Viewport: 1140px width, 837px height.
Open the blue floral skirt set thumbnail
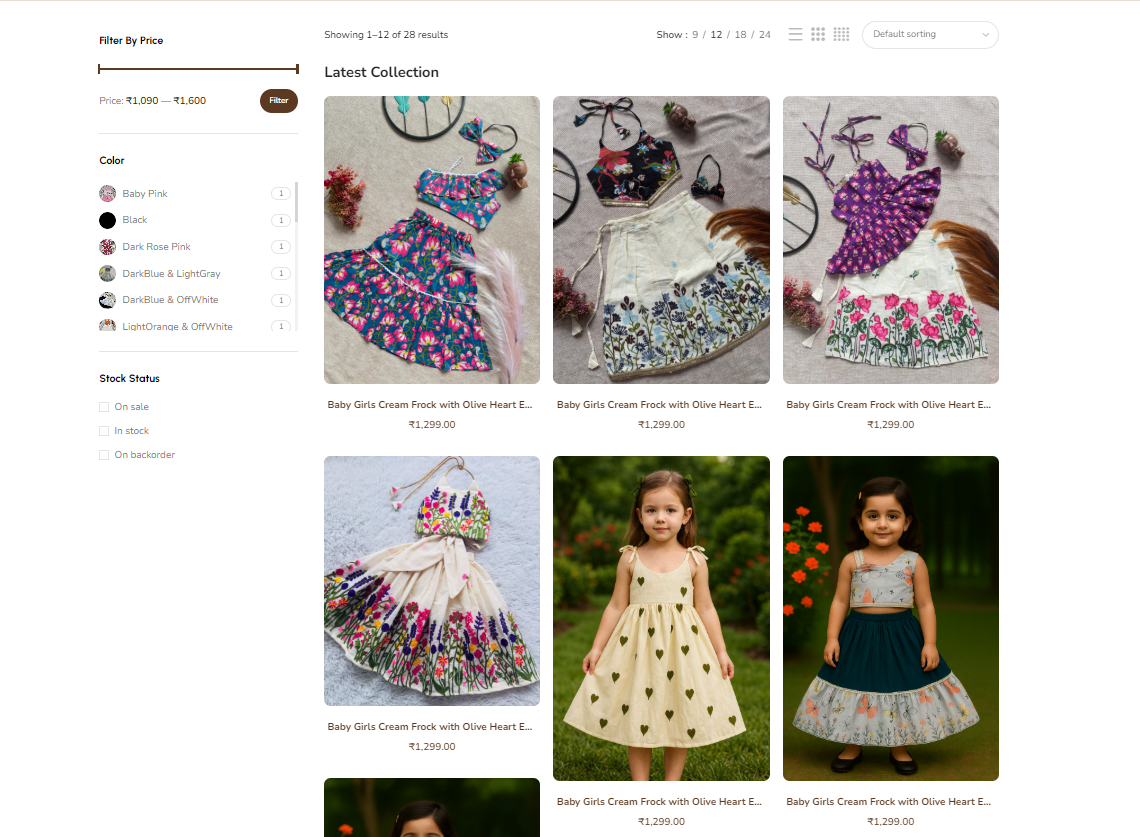pos(432,240)
